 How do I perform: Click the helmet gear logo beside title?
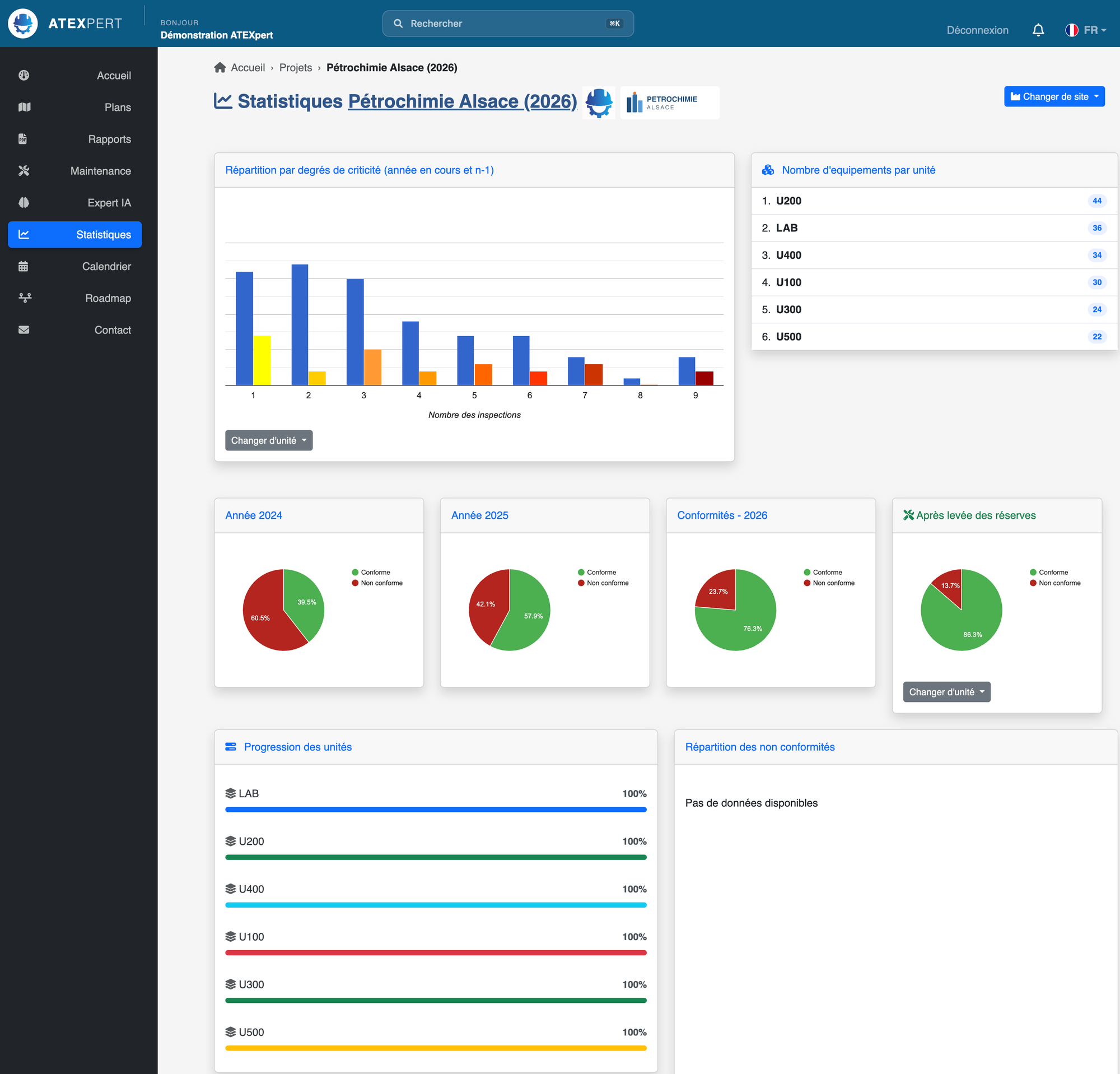pyautogui.click(x=598, y=103)
